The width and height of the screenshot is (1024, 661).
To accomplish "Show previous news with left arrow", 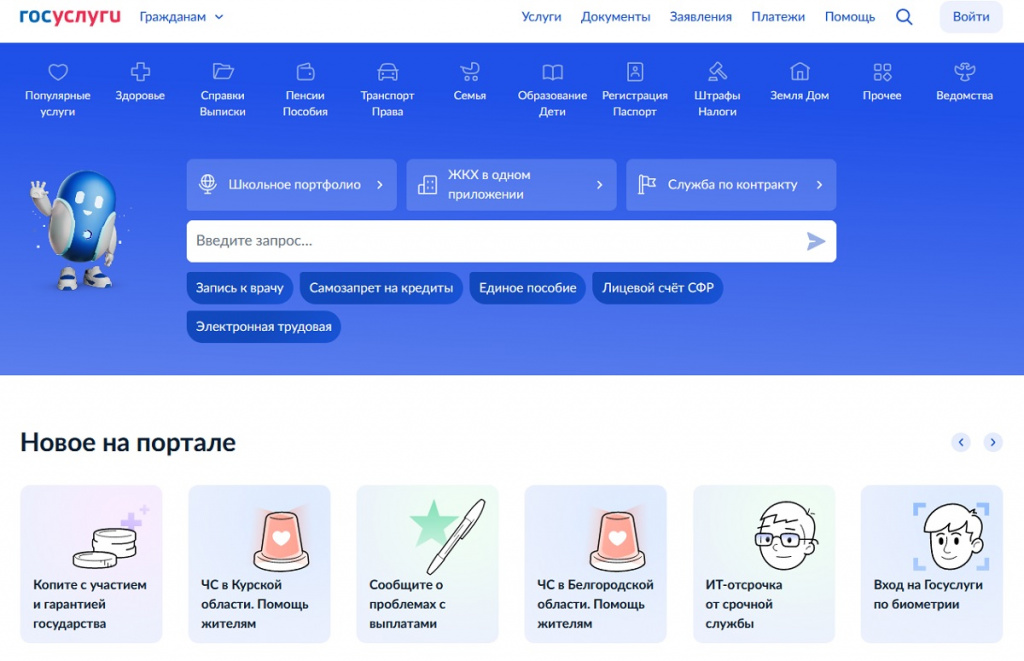I will [x=961, y=442].
